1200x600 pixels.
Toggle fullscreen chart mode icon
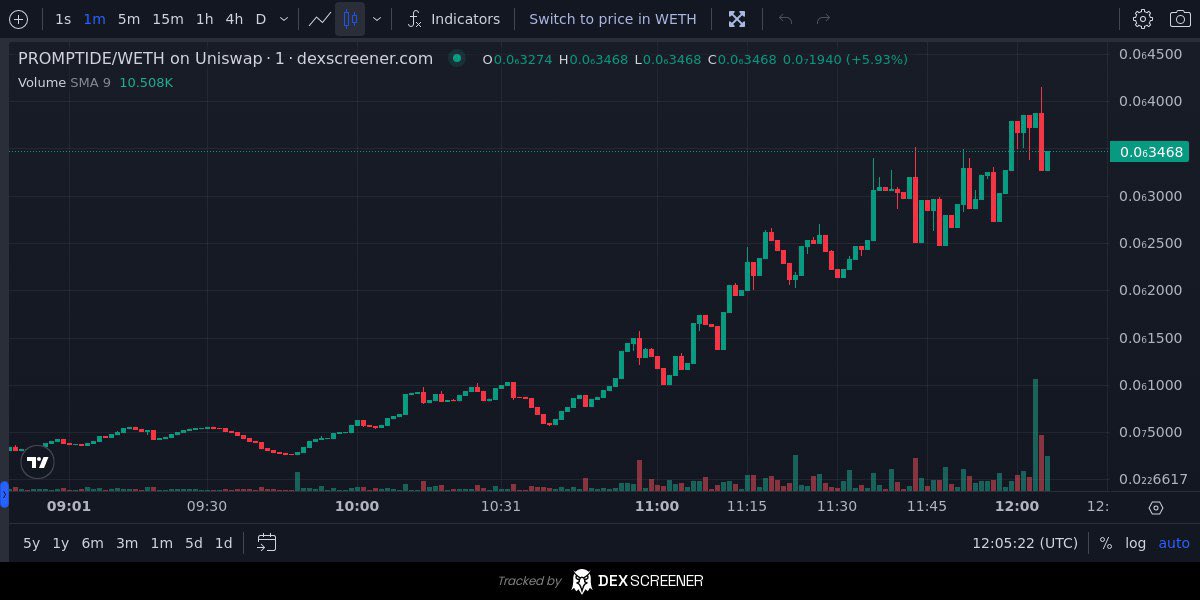(737, 19)
